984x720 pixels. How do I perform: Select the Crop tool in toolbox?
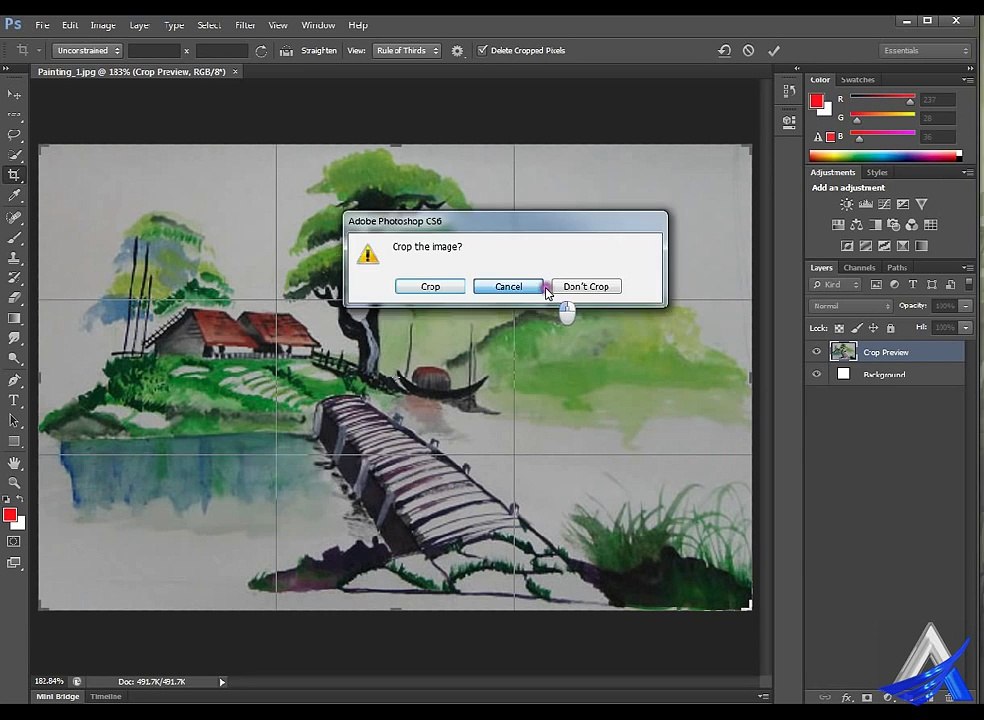(x=14, y=175)
